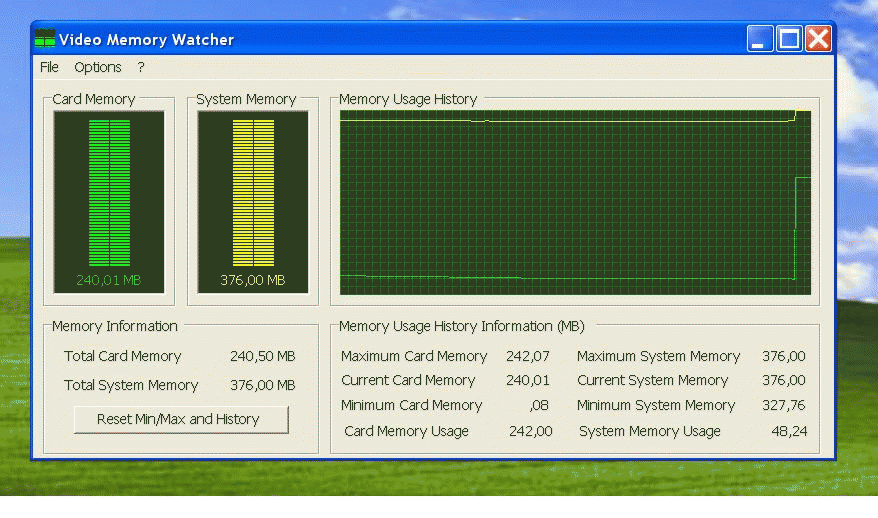Minimize the Video Memory Watcher window
The height and width of the screenshot is (518, 878).
point(760,39)
